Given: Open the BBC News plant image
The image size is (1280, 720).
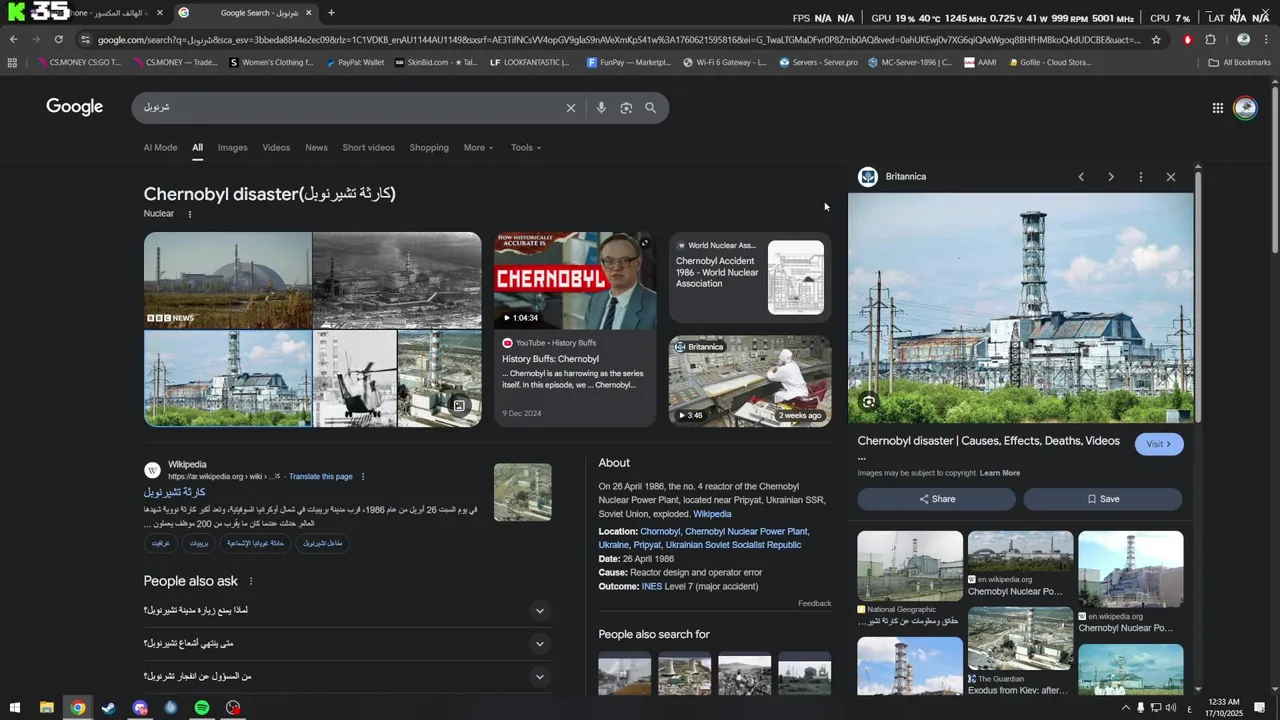Looking at the screenshot, I should point(228,280).
